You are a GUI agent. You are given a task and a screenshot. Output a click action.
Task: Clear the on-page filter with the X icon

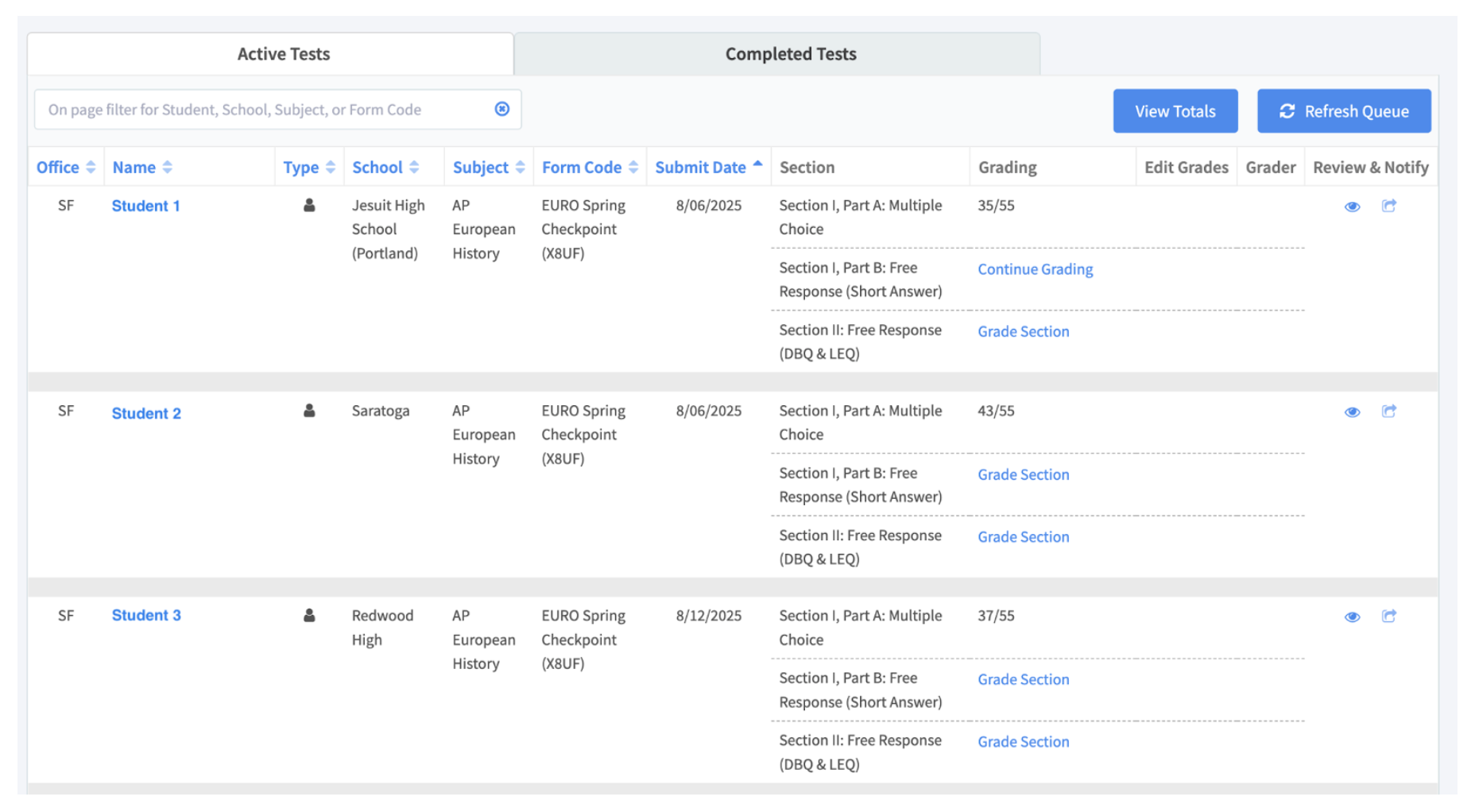[x=501, y=109]
